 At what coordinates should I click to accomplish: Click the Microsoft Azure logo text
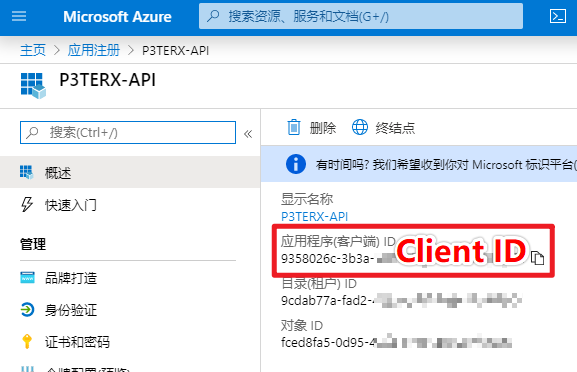[x=117, y=17]
